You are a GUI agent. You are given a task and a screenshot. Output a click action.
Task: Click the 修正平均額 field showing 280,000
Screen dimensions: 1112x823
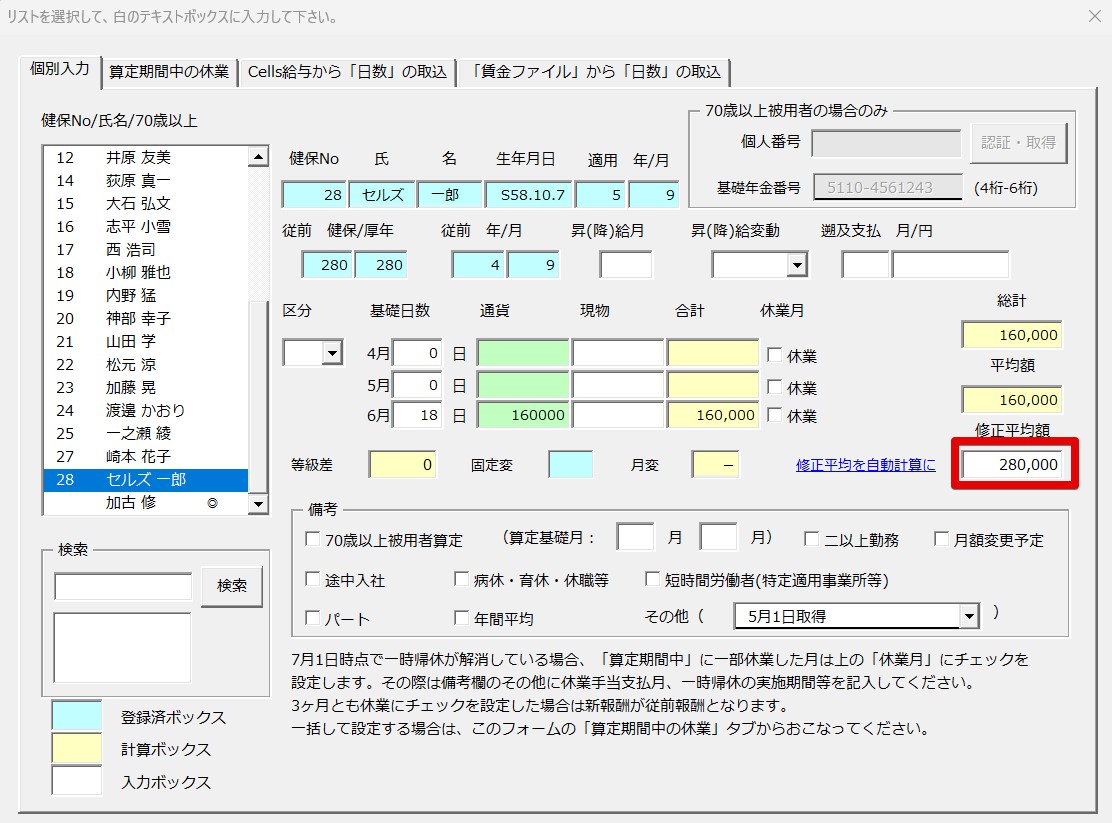[x=1012, y=465]
